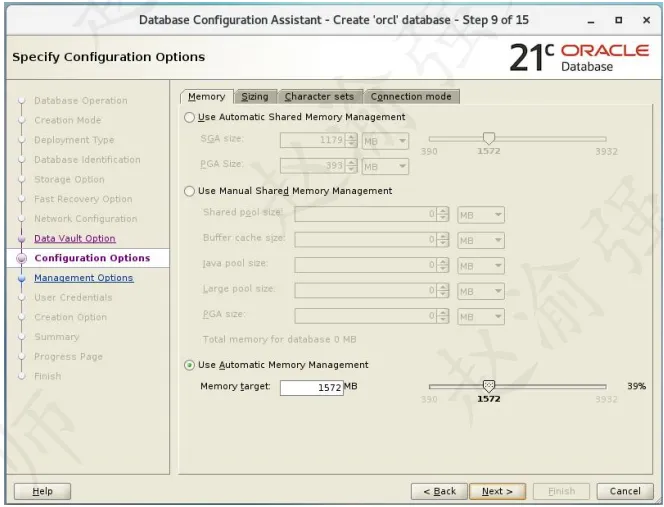Click the Database Operation step

coord(81,100)
